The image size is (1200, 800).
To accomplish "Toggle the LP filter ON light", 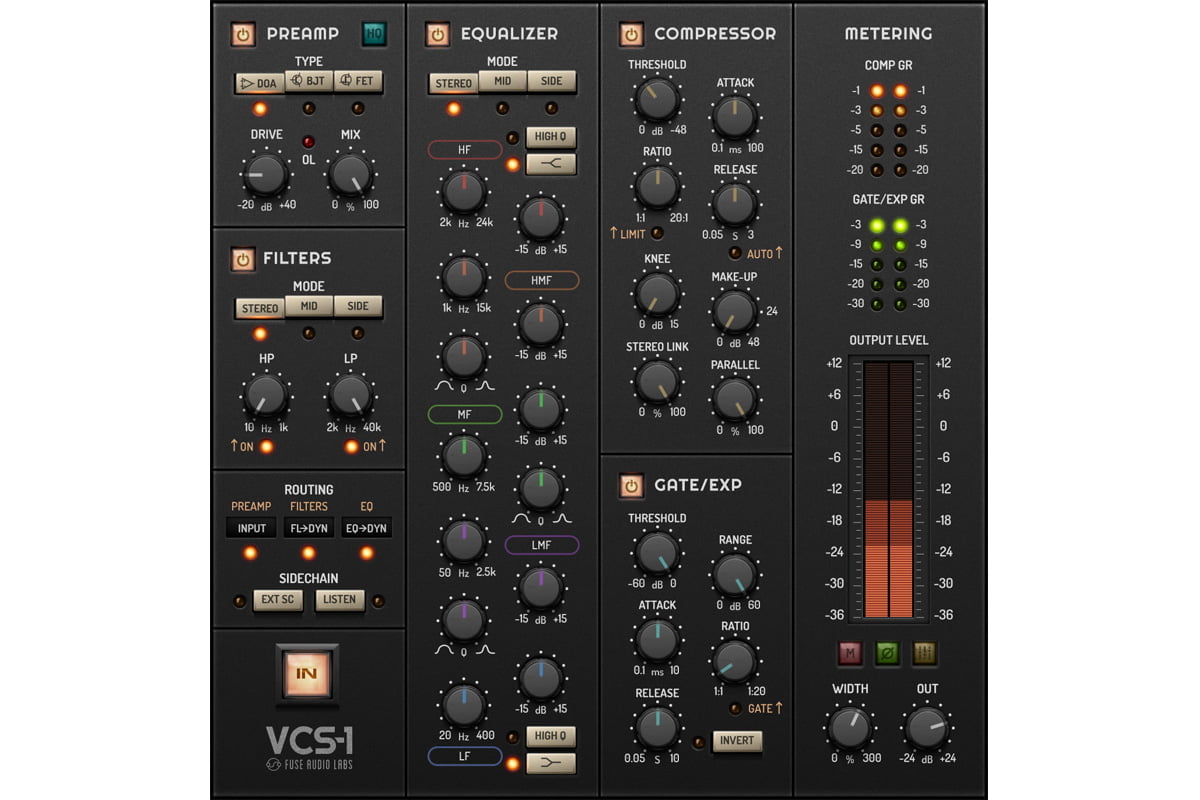I will click(x=351, y=446).
